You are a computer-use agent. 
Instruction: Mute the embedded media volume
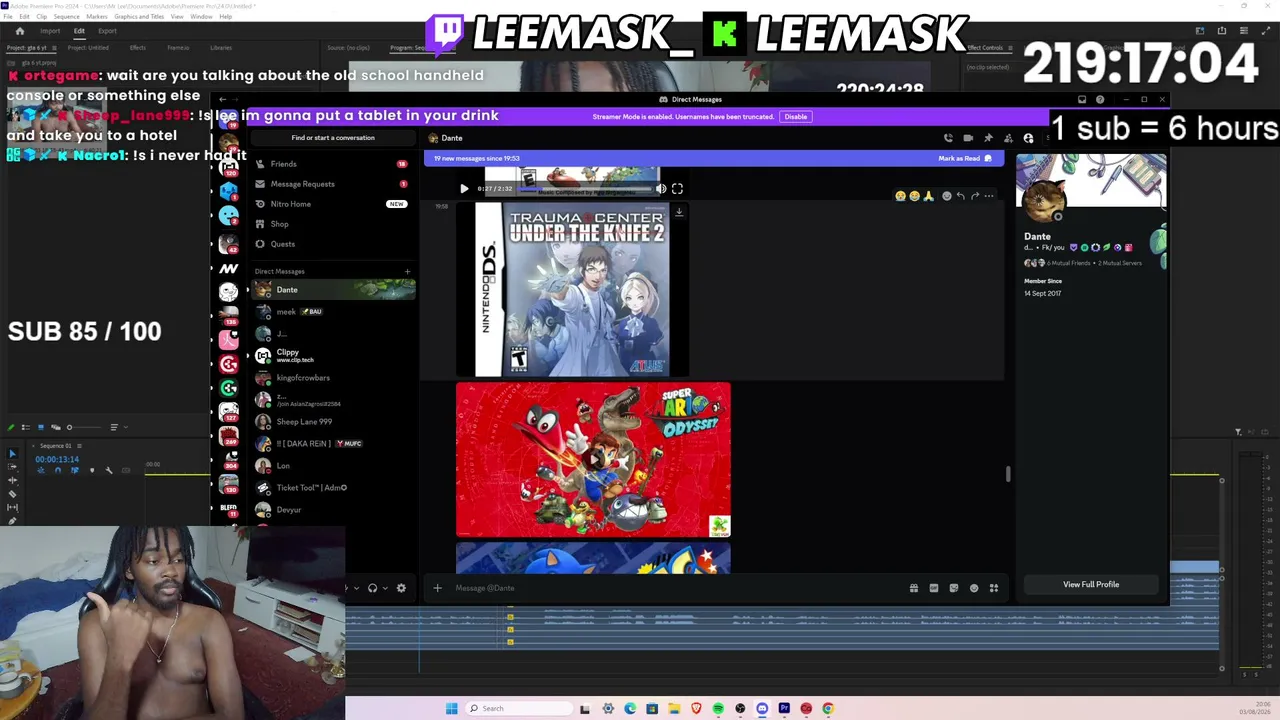click(x=661, y=188)
